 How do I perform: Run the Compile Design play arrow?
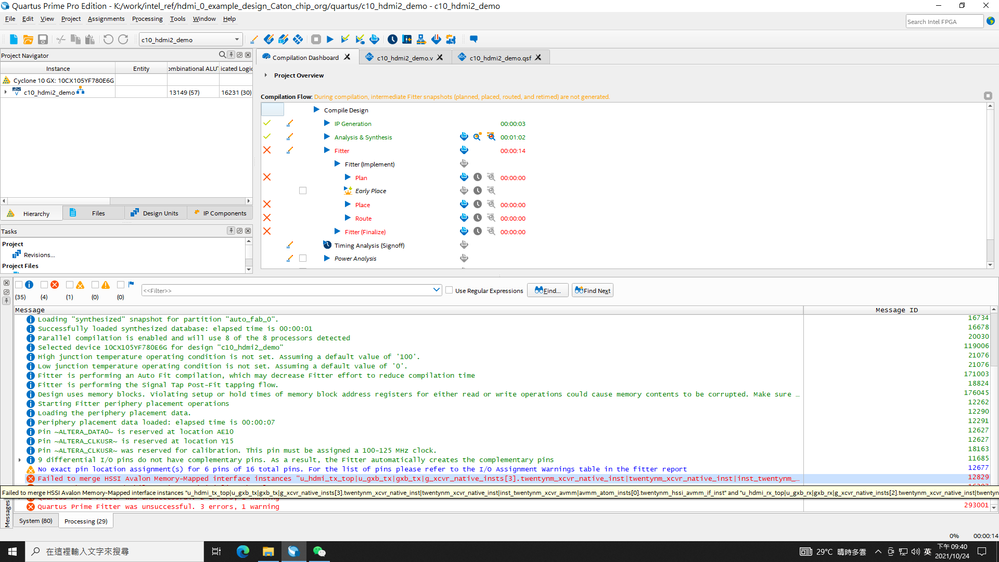coord(316,110)
